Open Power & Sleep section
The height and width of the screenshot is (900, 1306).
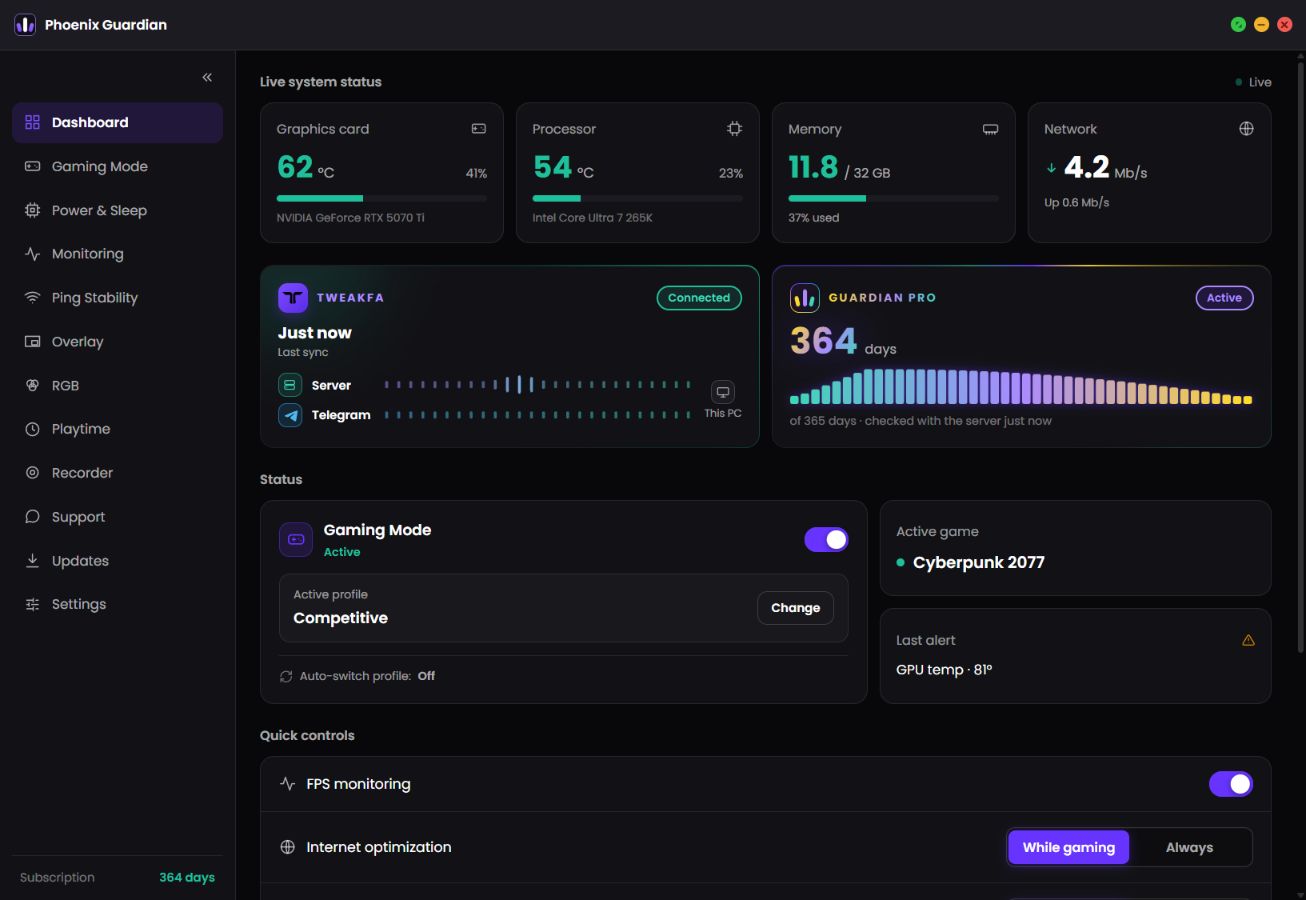(117, 210)
